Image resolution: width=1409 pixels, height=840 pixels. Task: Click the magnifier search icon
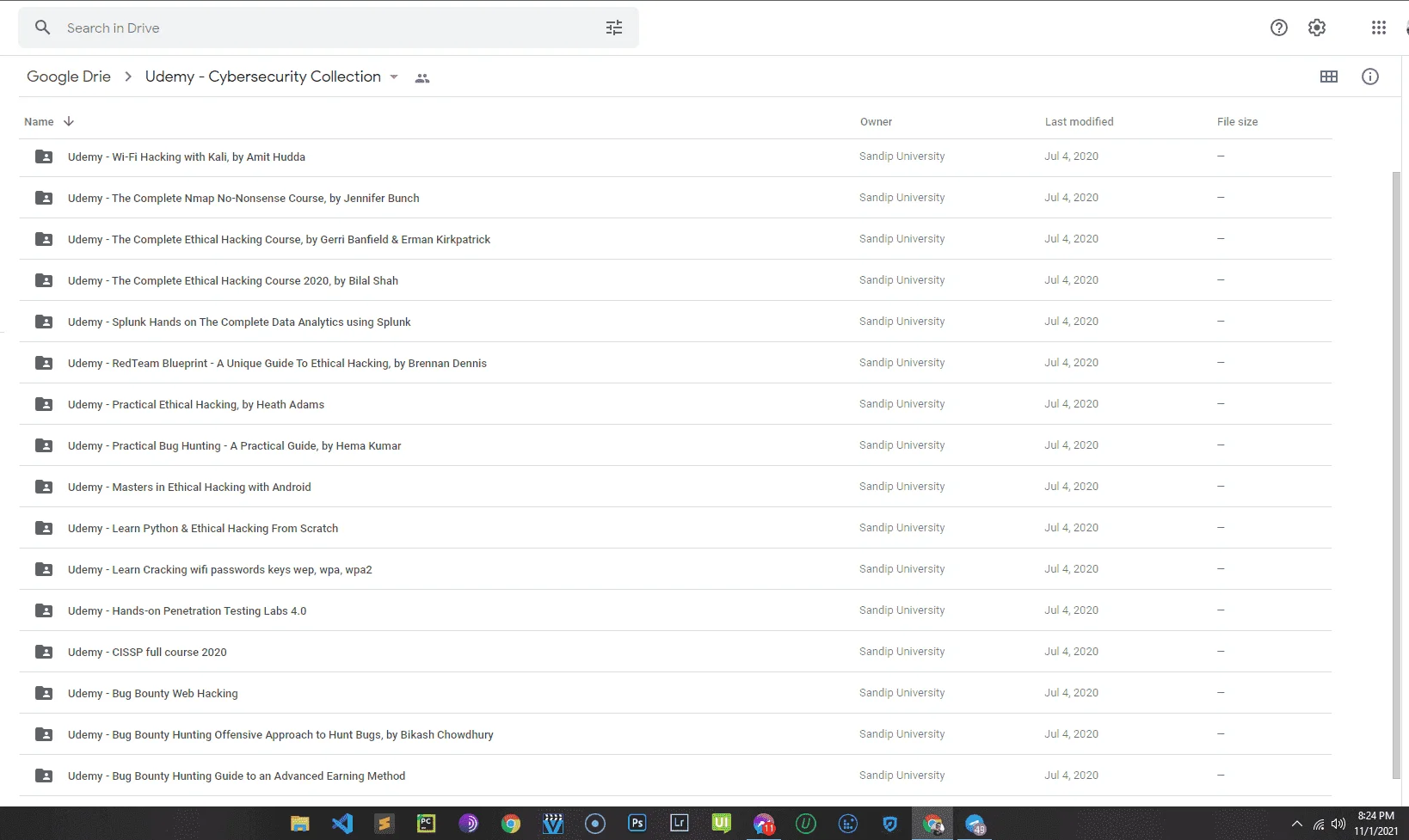(x=42, y=28)
